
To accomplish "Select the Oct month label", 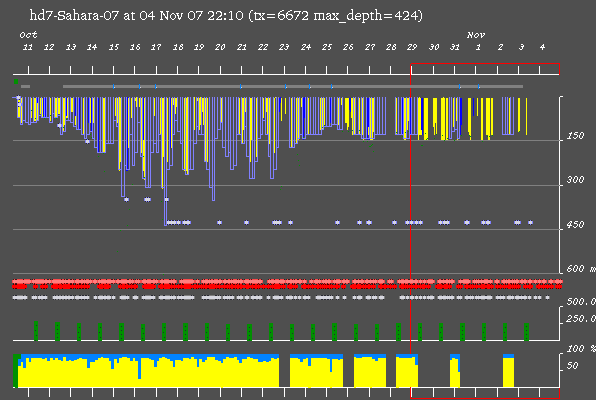I will tap(29, 35).
